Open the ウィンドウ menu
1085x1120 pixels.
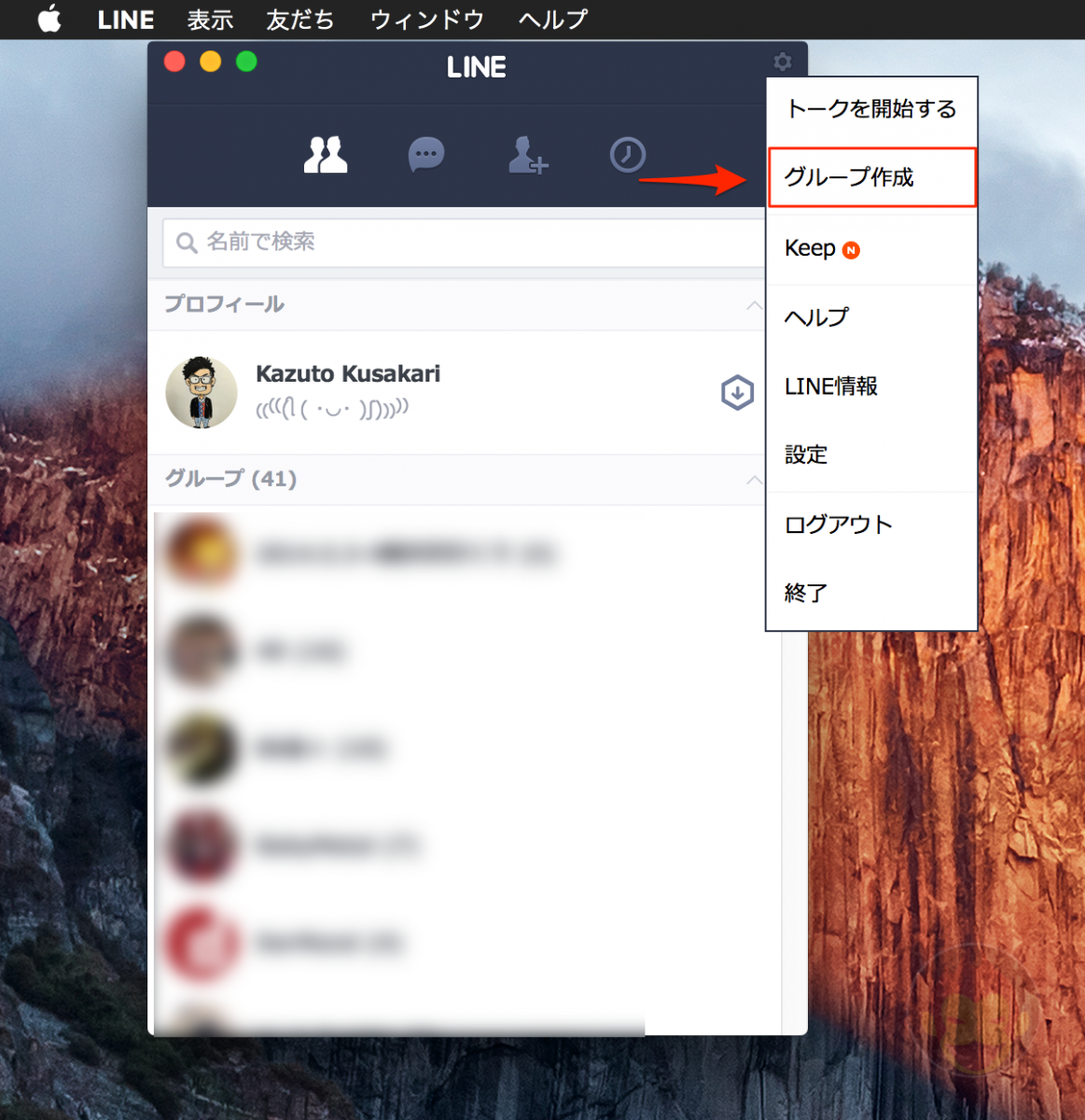click(425, 20)
